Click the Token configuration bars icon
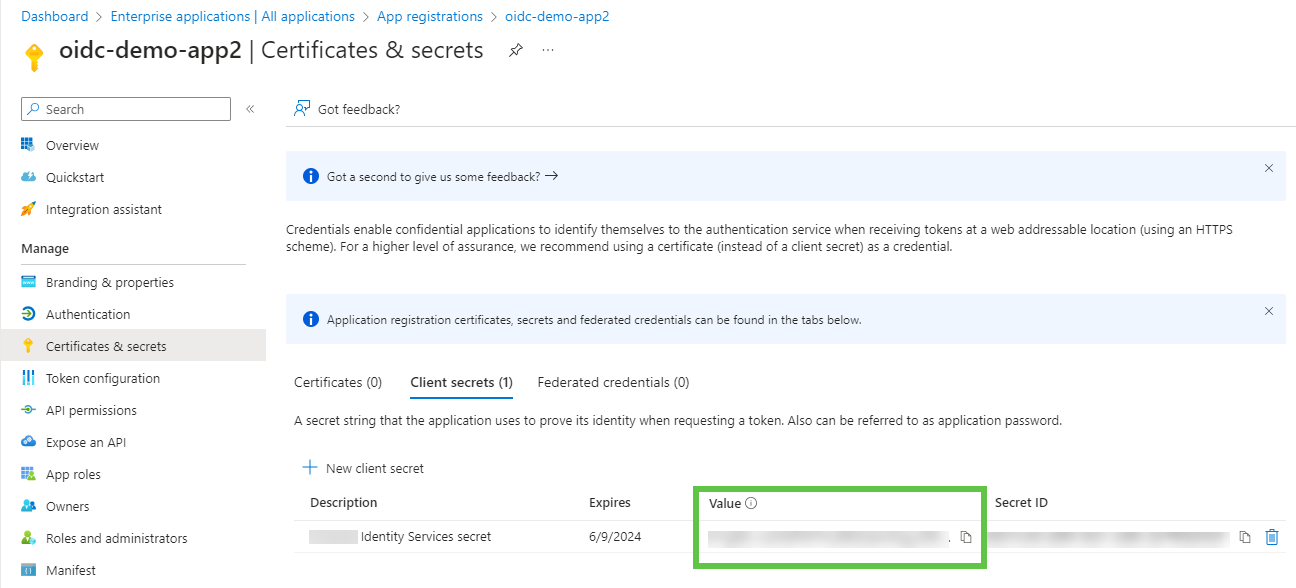 (x=28, y=378)
